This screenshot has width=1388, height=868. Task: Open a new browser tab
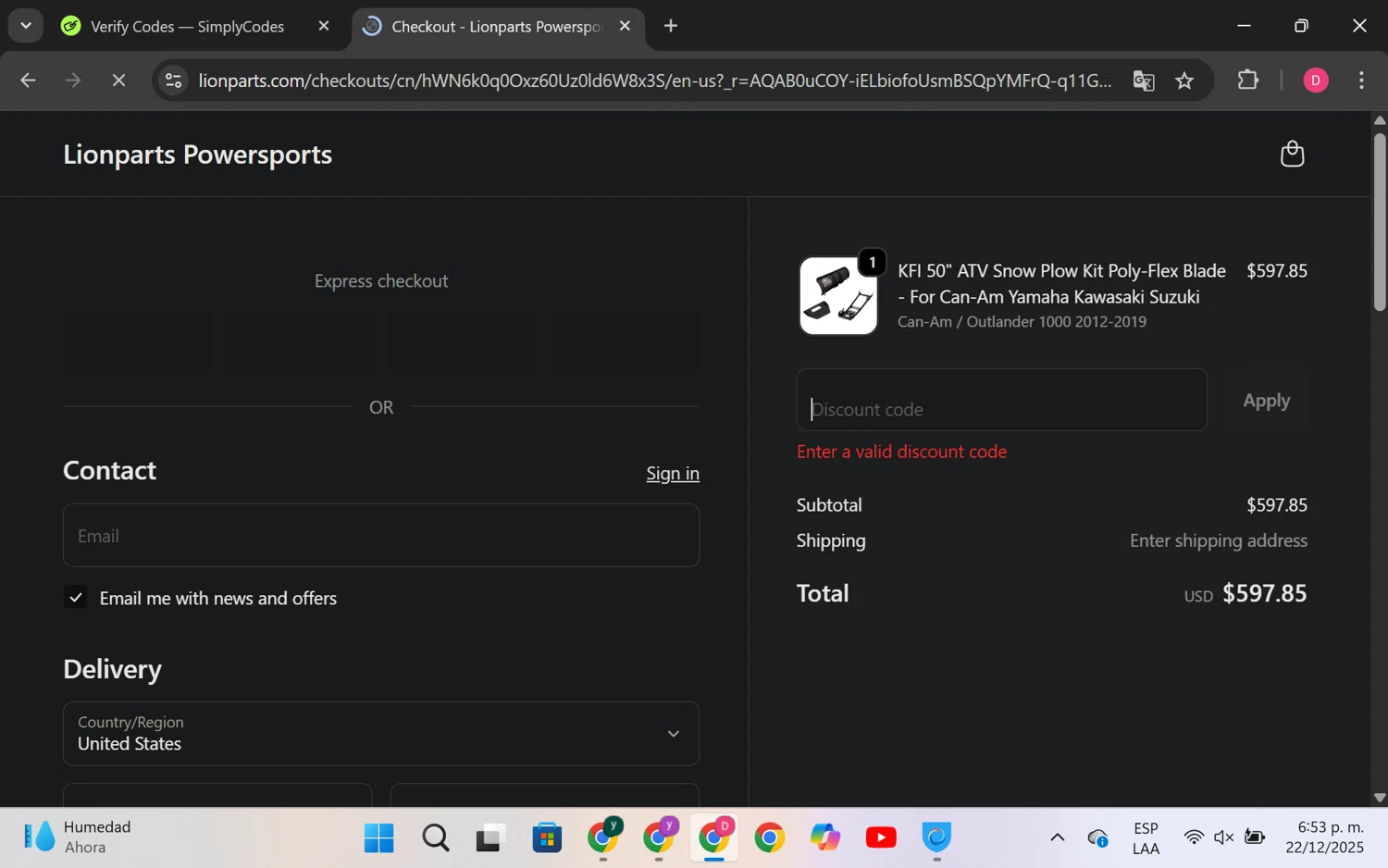671,26
